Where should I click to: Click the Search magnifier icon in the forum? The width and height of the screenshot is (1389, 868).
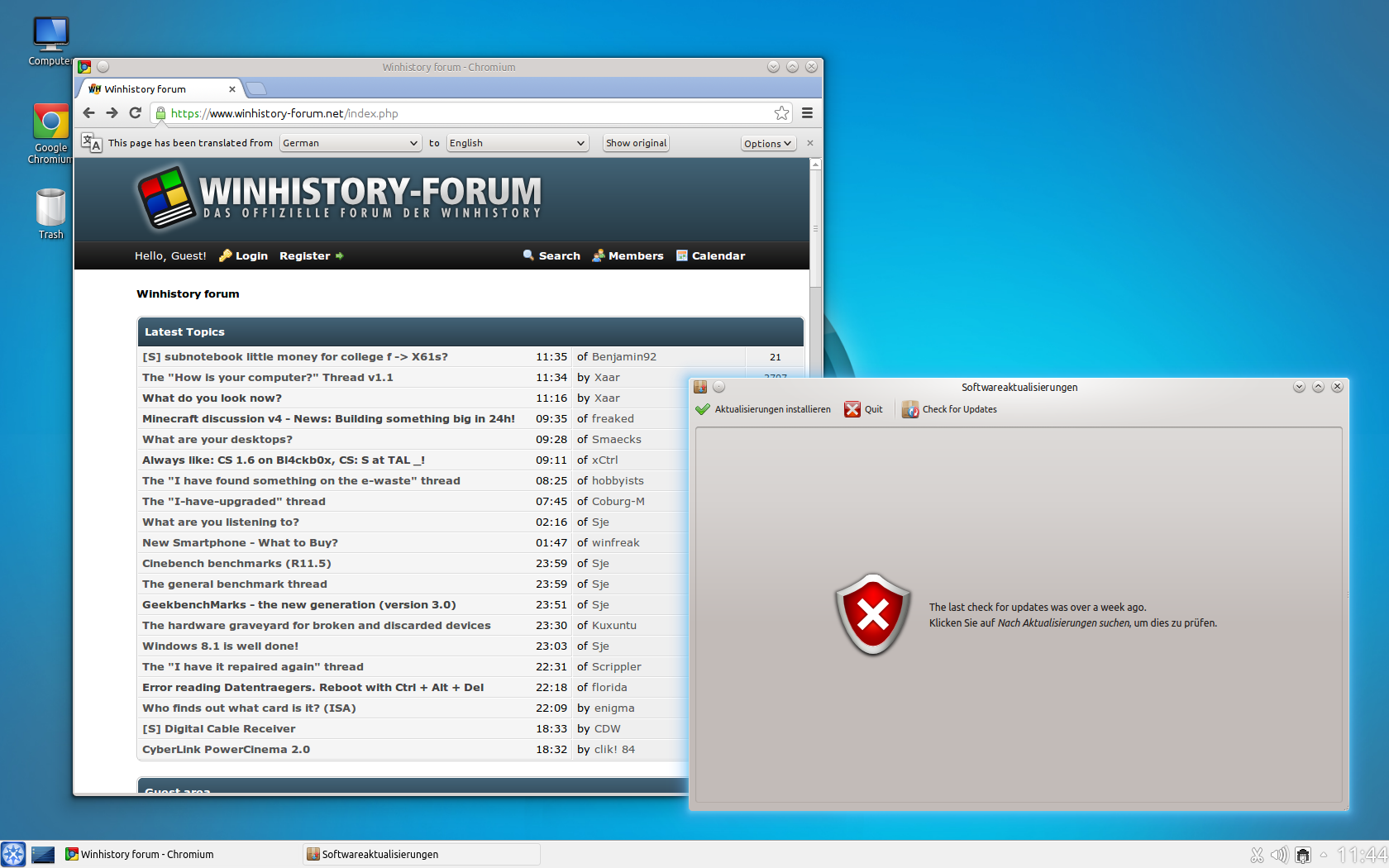(x=528, y=255)
